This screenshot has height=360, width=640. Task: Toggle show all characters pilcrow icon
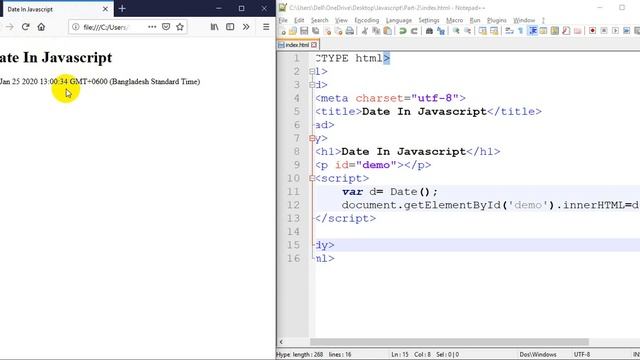(x=521, y=31)
